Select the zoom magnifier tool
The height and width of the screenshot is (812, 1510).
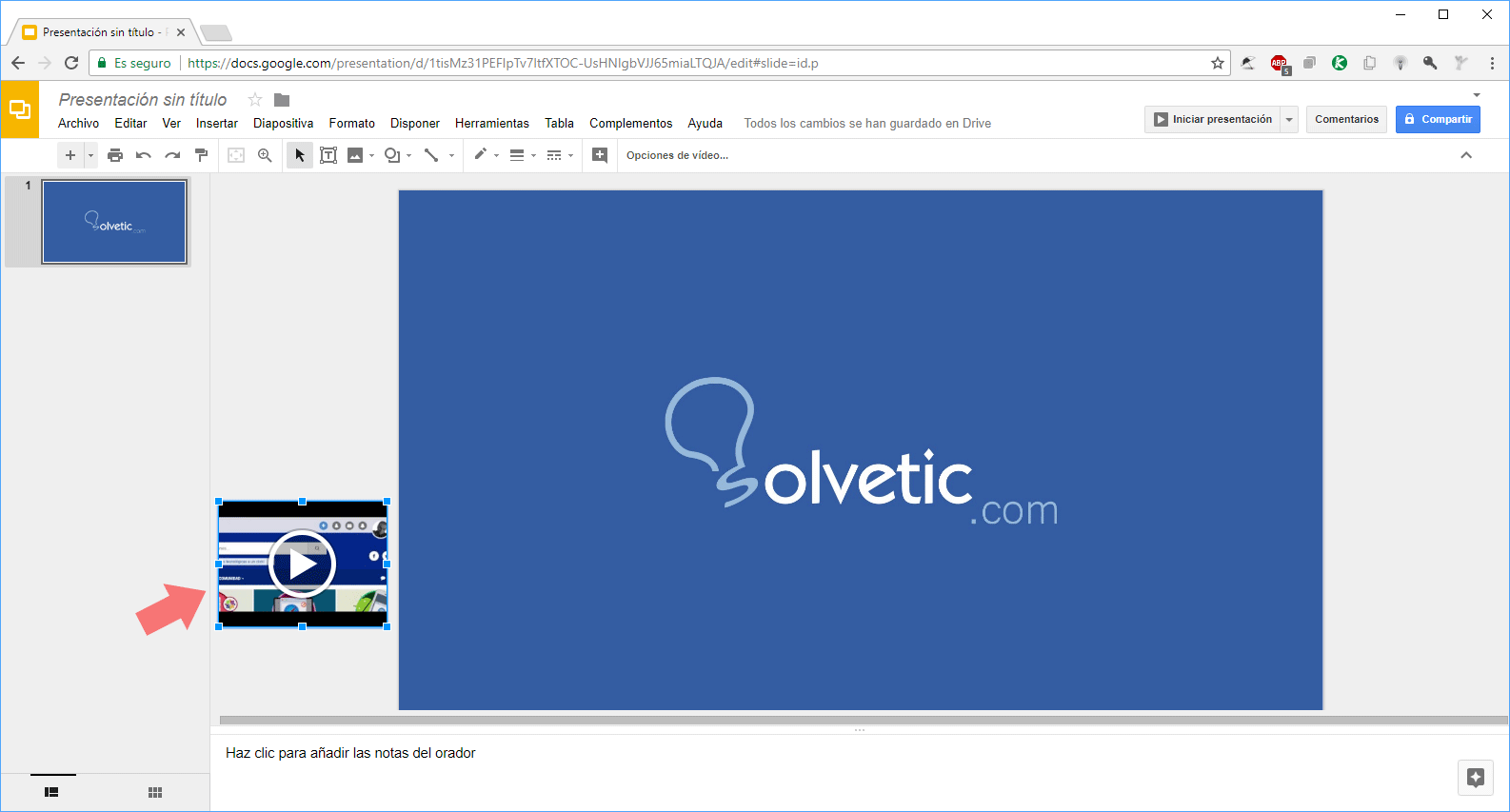point(265,155)
